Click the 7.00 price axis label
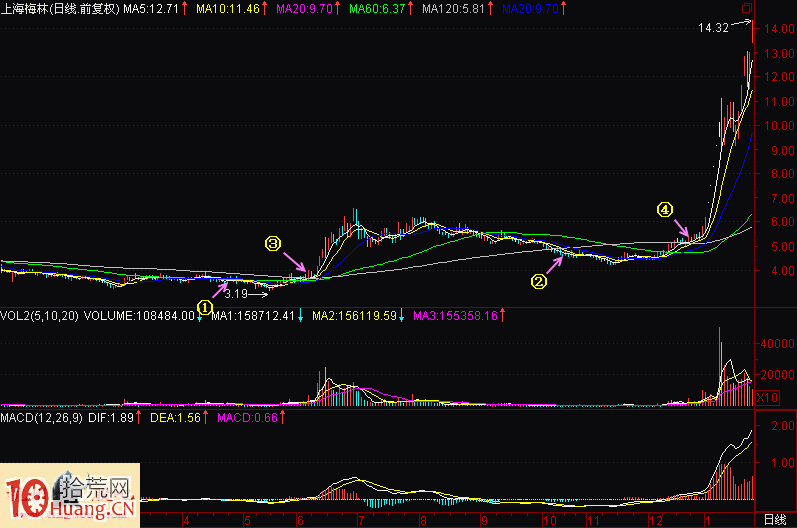 tap(783, 199)
